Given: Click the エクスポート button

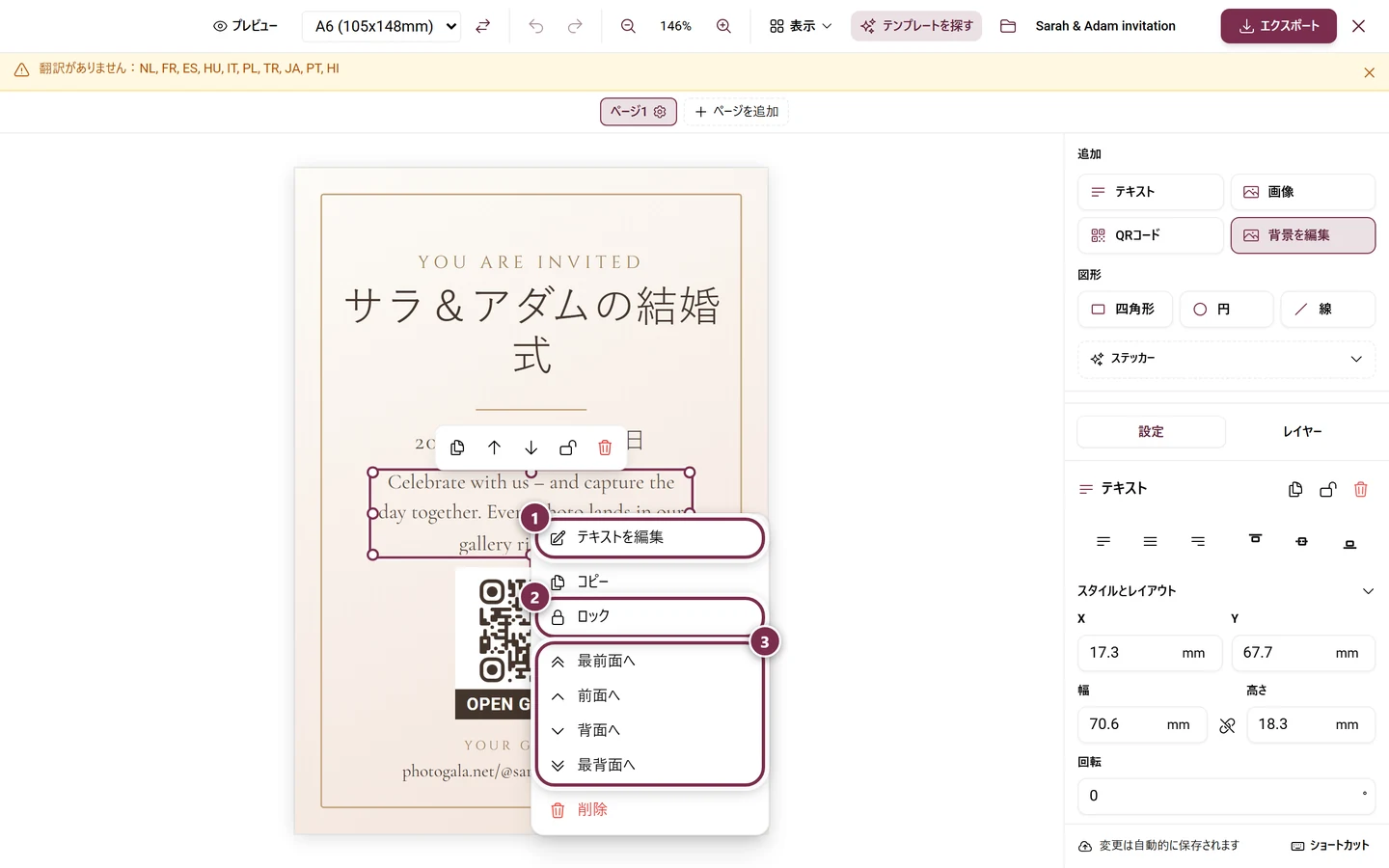Looking at the screenshot, I should click(x=1278, y=26).
